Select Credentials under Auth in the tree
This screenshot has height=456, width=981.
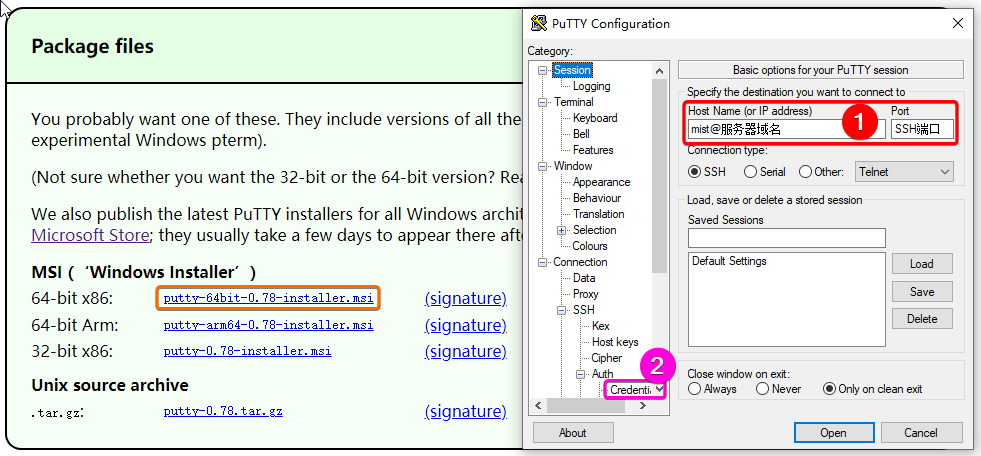coord(632,390)
